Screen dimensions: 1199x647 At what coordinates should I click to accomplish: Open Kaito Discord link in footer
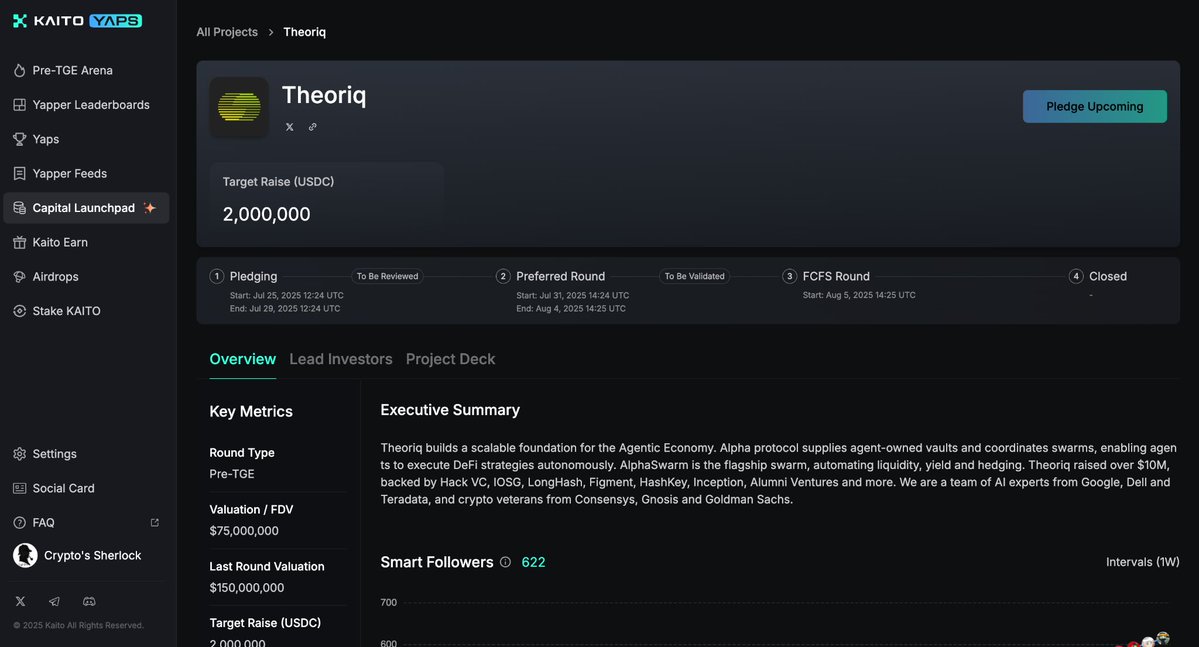pos(89,602)
